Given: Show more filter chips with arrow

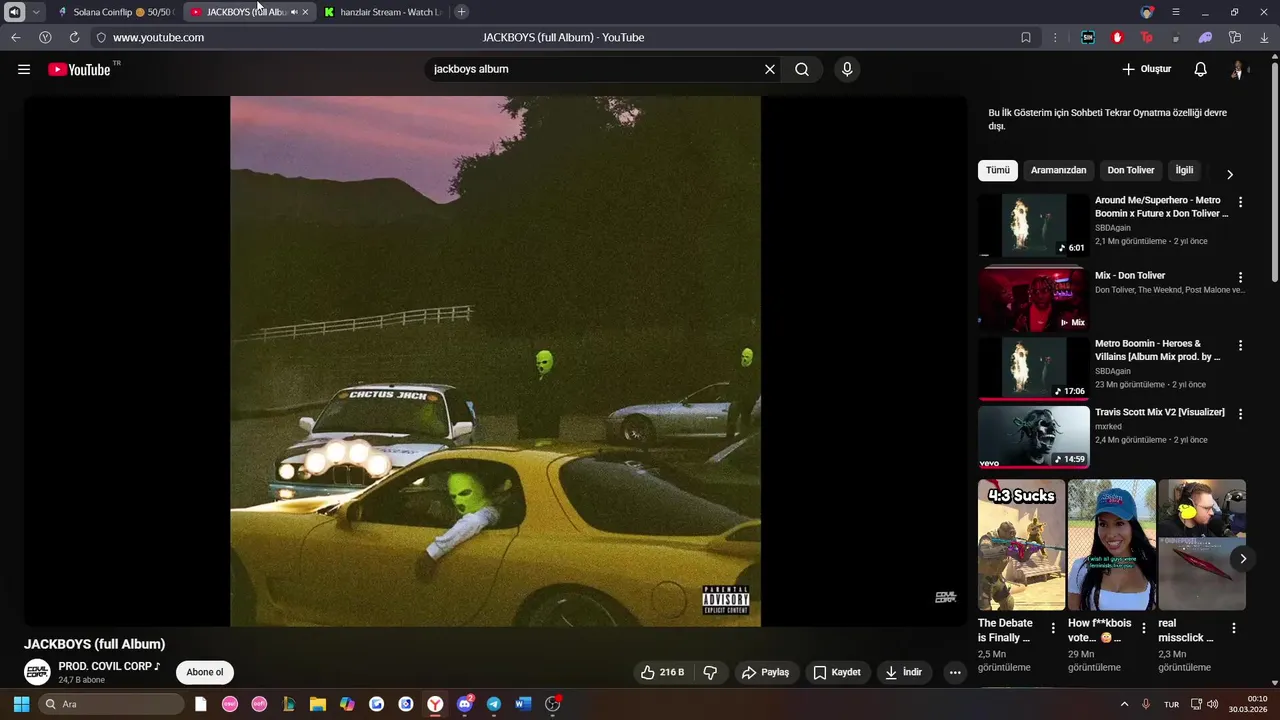Looking at the screenshot, I should (x=1230, y=174).
